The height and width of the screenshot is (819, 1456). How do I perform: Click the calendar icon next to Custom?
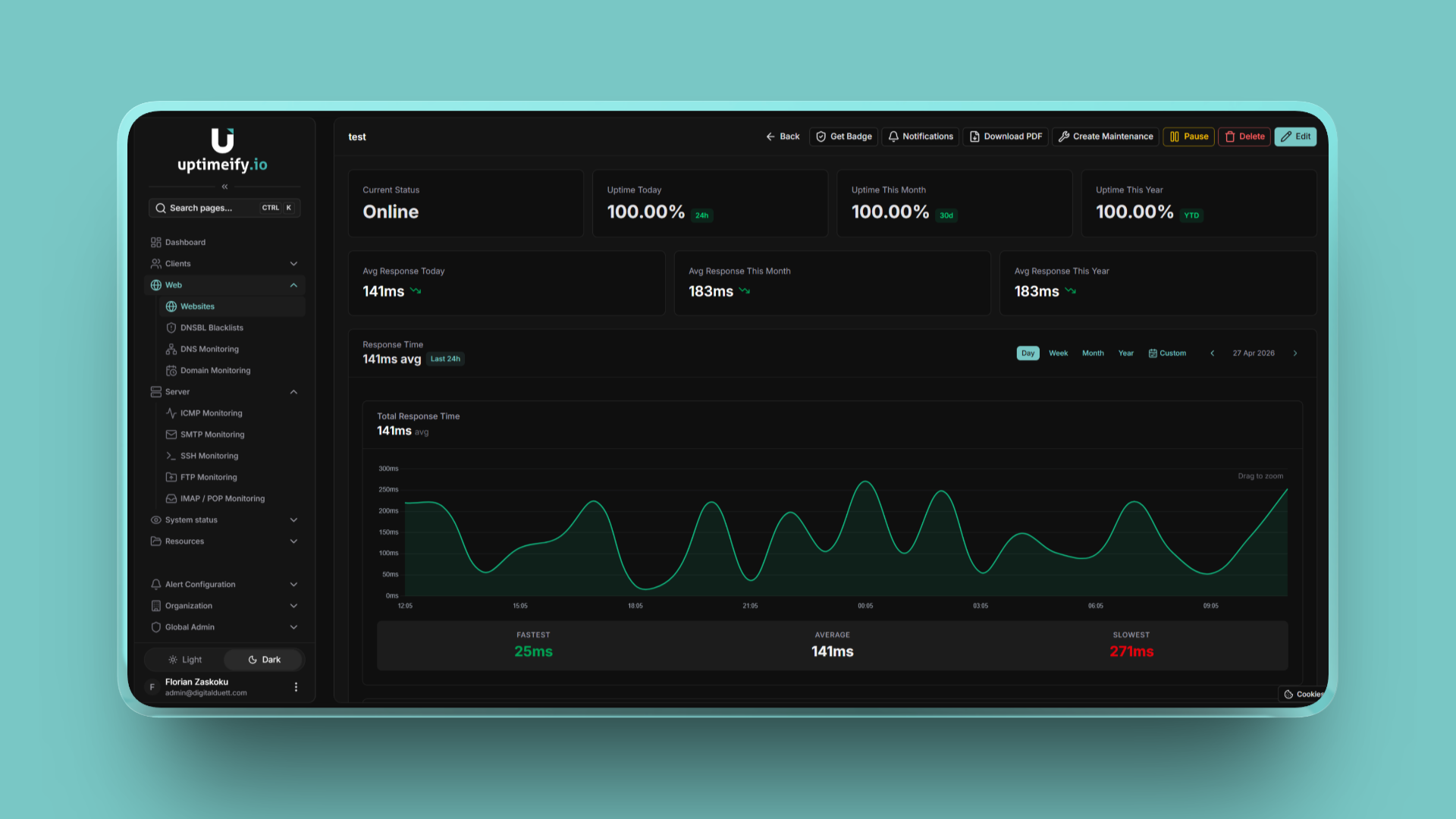(1151, 353)
